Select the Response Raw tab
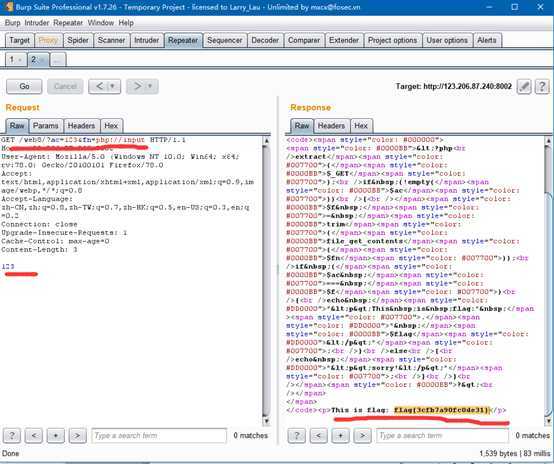The height and width of the screenshot is (464, 554). tap(302, 125)
